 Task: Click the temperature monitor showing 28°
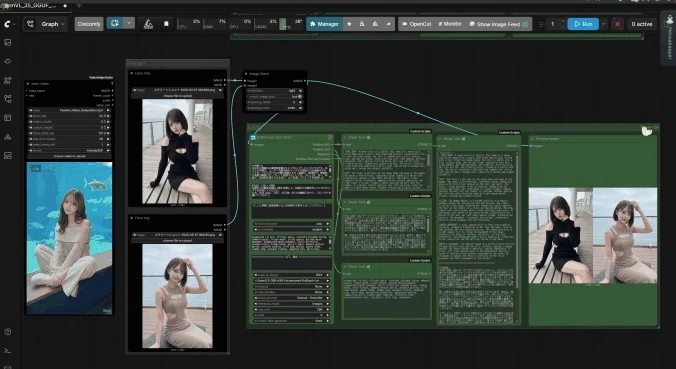coord(291,24)
